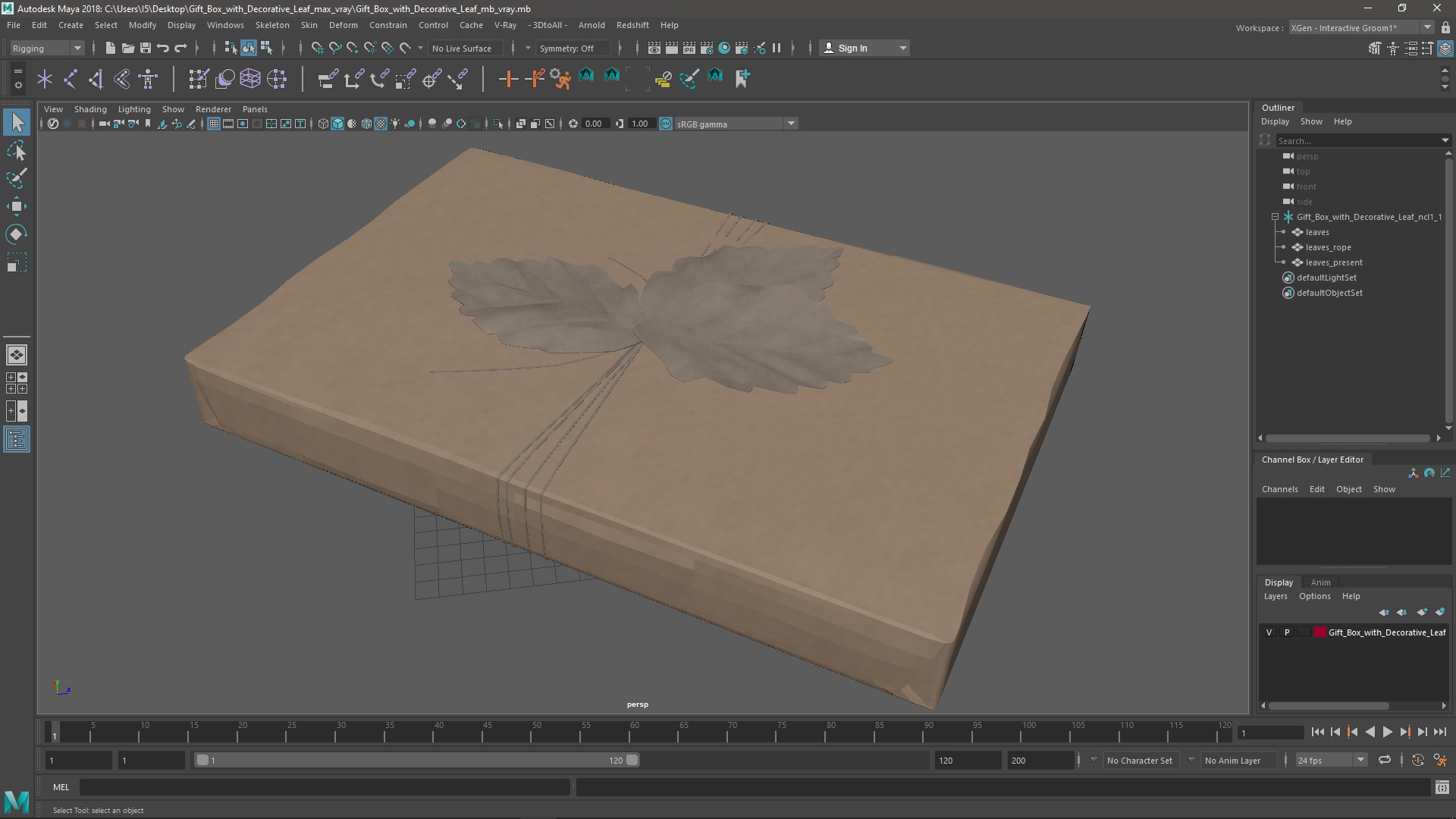Open the Deform menu

[343, 25]
